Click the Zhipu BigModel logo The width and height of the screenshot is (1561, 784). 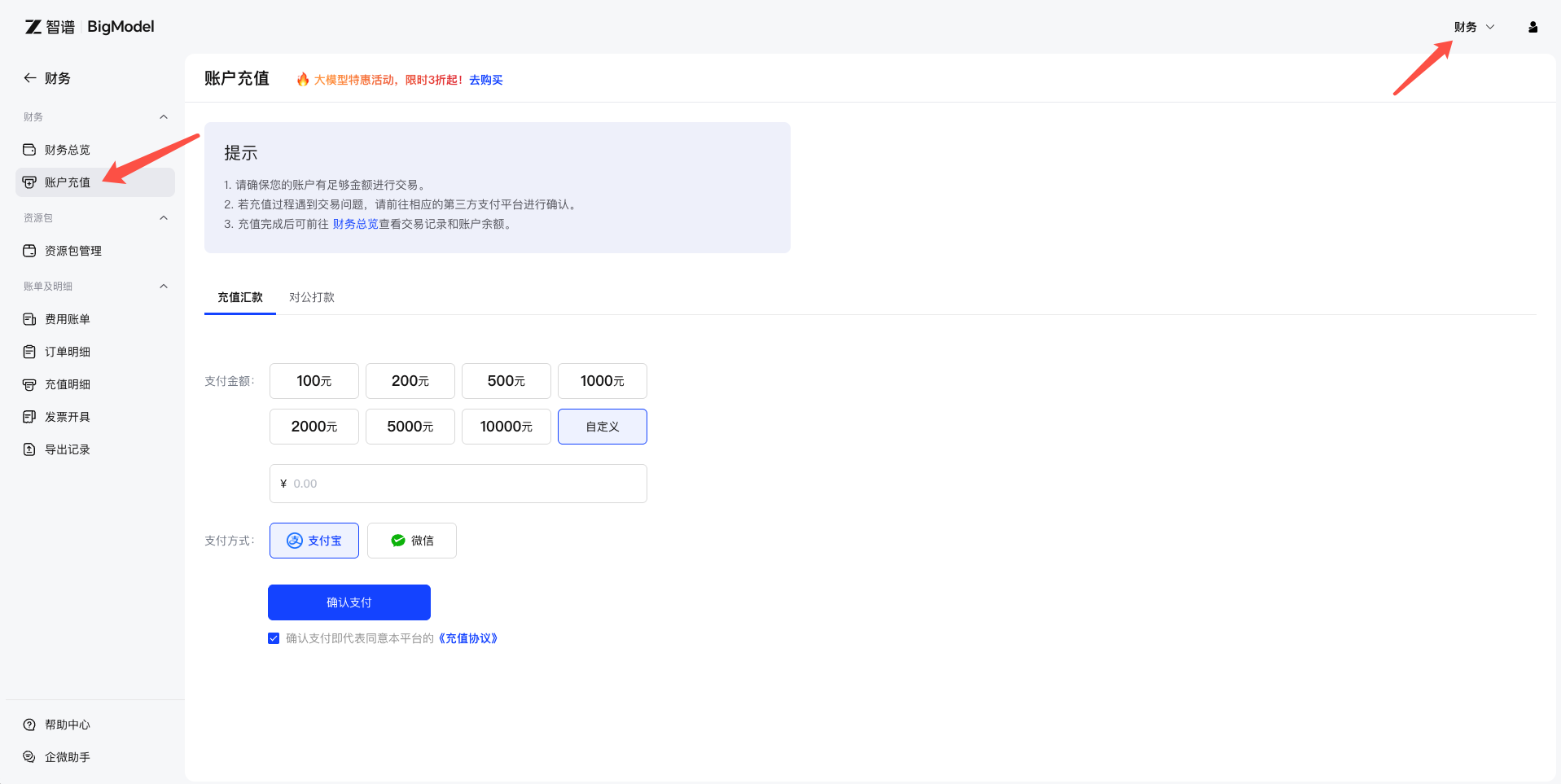pyautogui.click(x=90, y=27)
